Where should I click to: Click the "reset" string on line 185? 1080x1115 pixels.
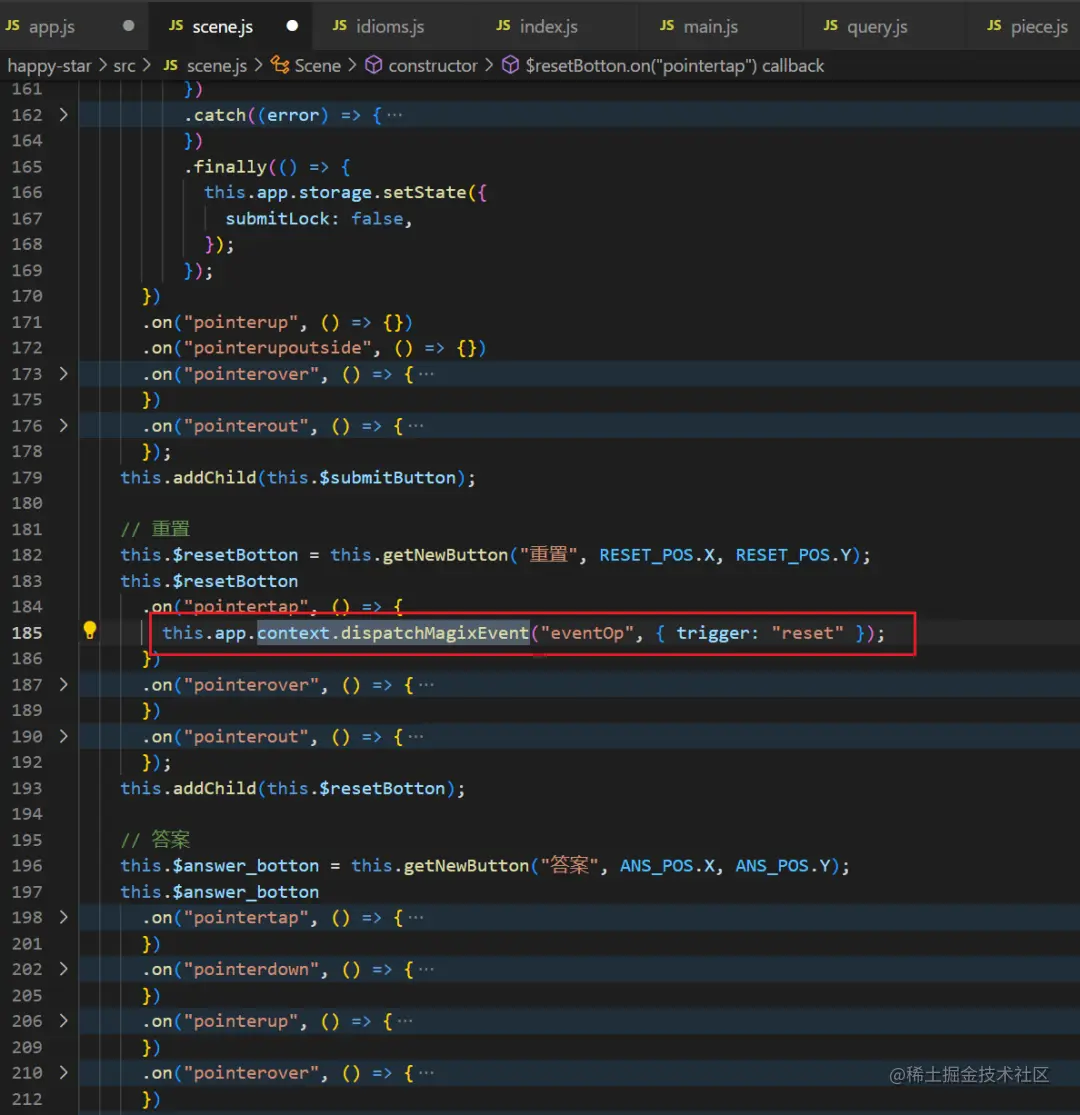point(808,633)
